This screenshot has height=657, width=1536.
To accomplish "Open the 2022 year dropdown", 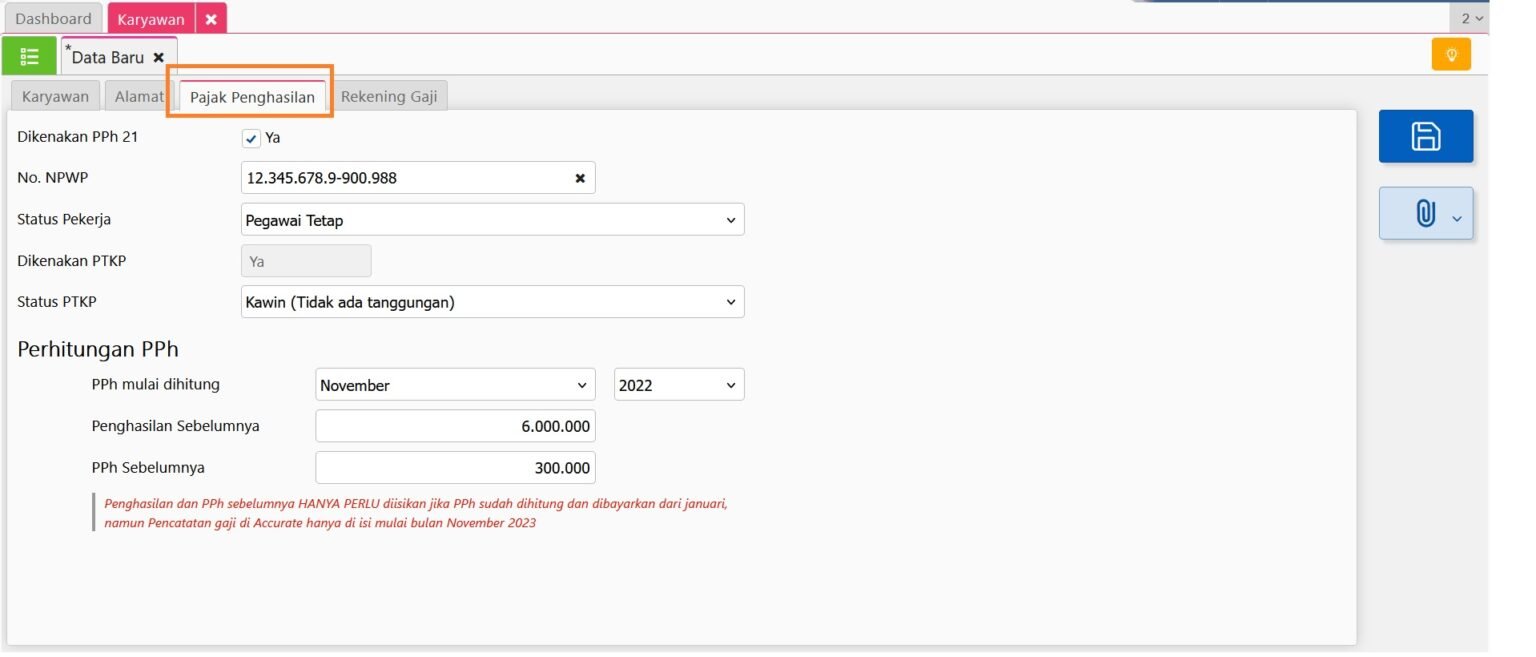I will coord(678,385).
